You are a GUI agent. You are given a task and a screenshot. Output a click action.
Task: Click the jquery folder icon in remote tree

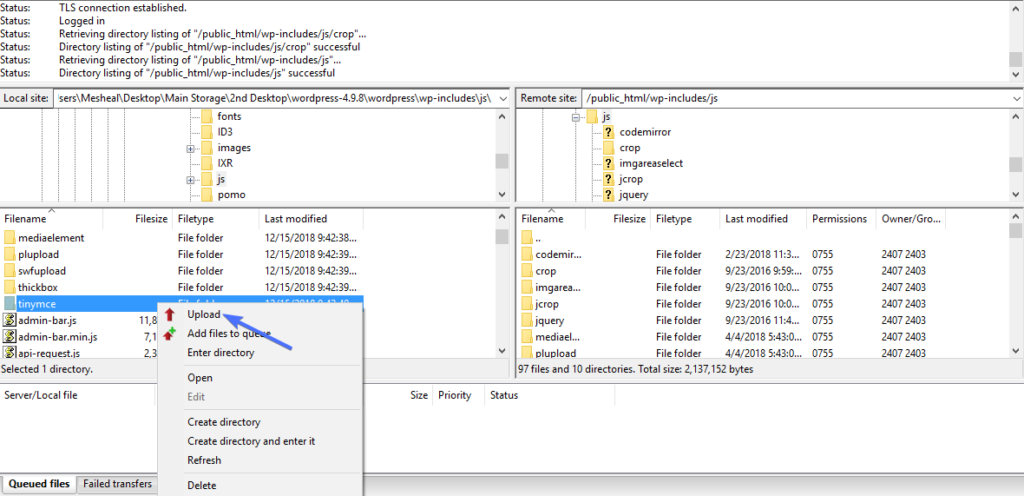(606, 194)
